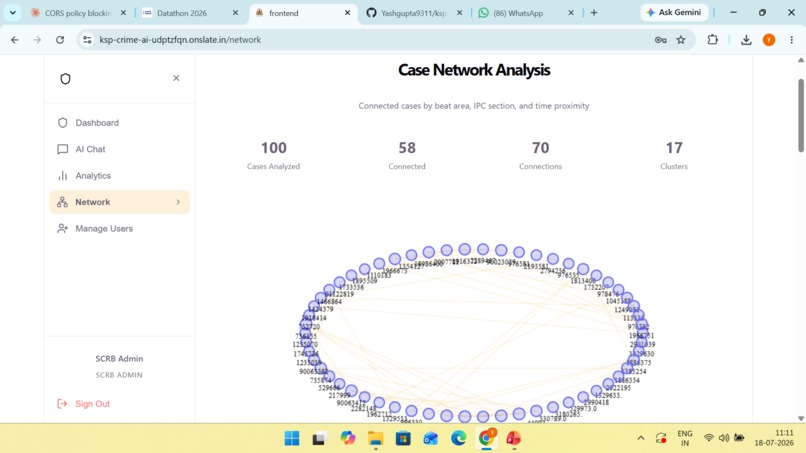The width and height of the screenshot is (806, 453).
Task: Click the graph node labeled 1733336
Action: click(351, 276)
